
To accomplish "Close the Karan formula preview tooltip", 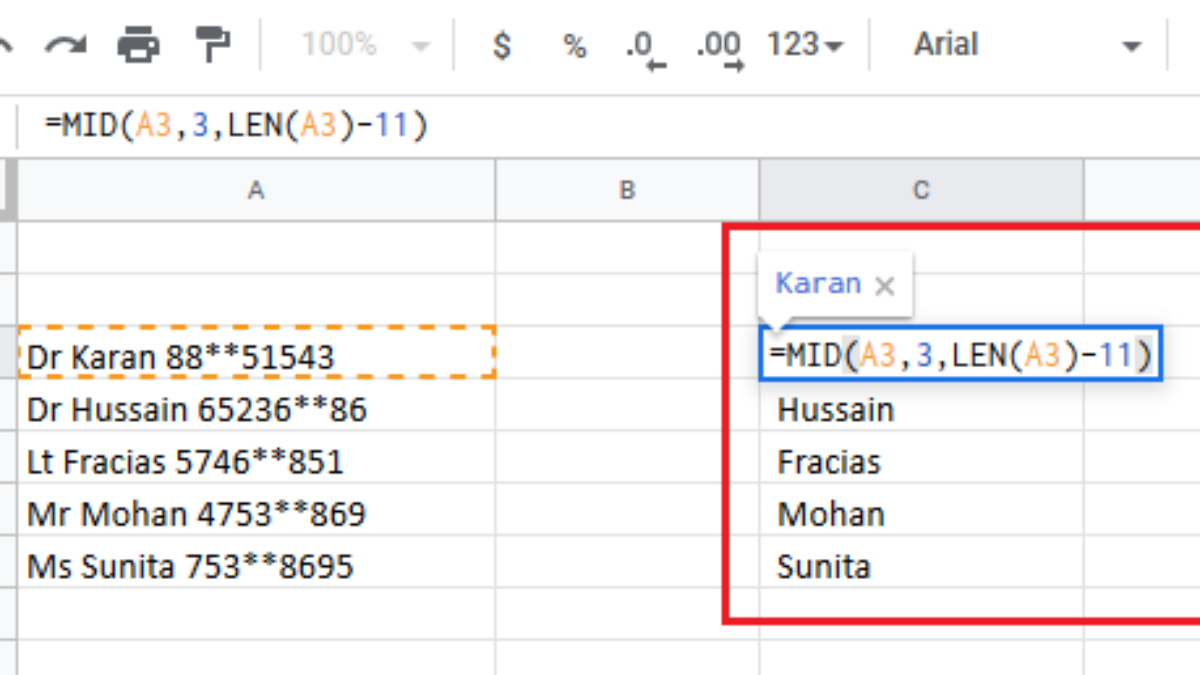I will [x=884, y=286].
